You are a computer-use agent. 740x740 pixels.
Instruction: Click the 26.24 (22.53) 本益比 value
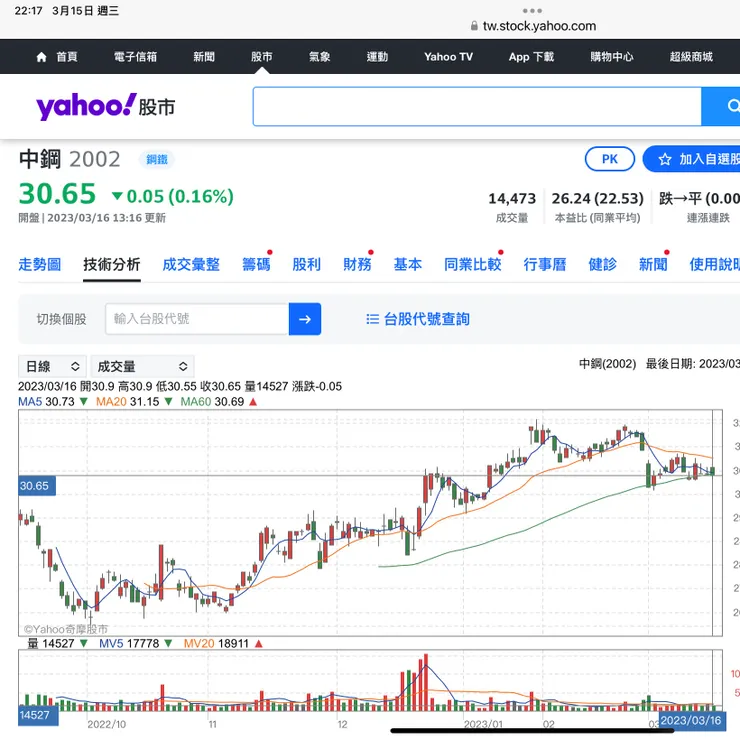click(597, 199)
